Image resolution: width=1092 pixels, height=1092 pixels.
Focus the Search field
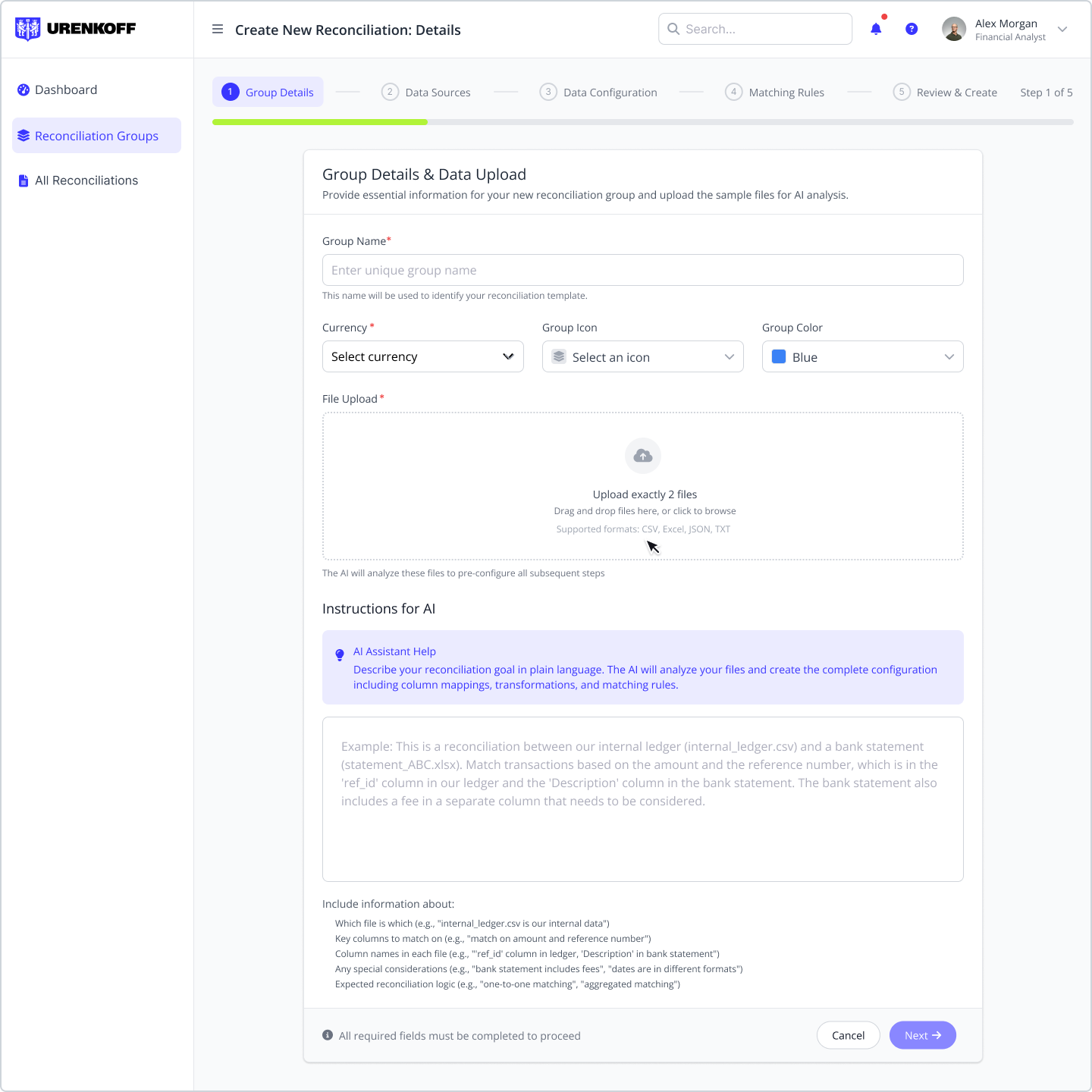[755, 29]
